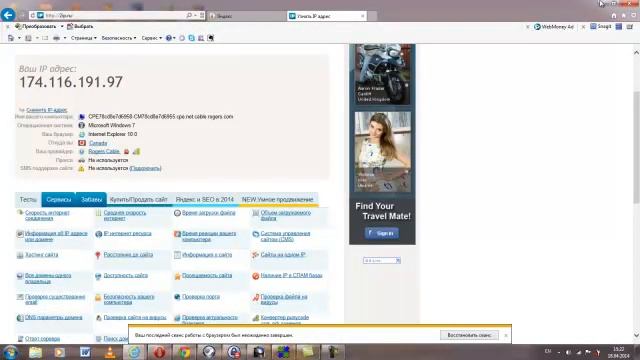Click the Подключить link for SMS support

point(145,168)
